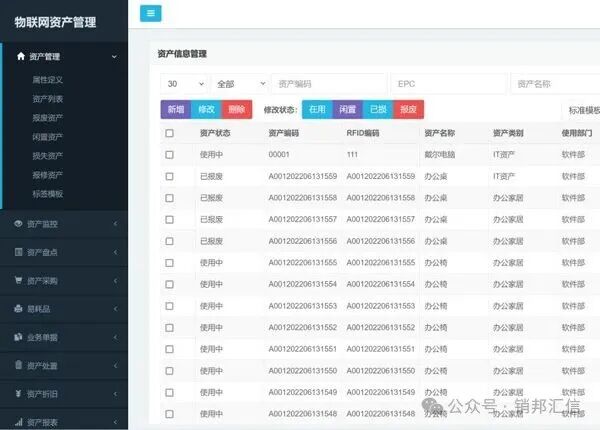Open the 报修资产 submenu item
This screenshot has width=600, height=430.
coord(47,175)
